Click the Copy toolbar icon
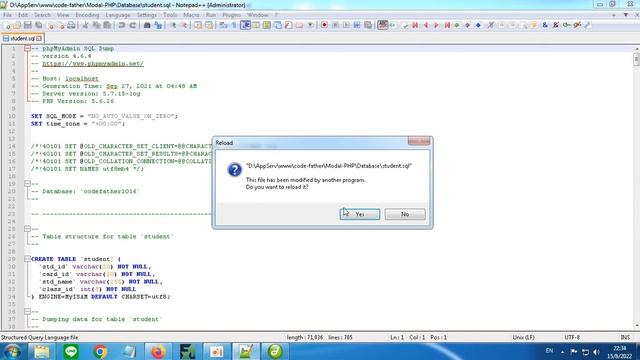640x360 pixels. pyautogui.click(x=96, y=25)
